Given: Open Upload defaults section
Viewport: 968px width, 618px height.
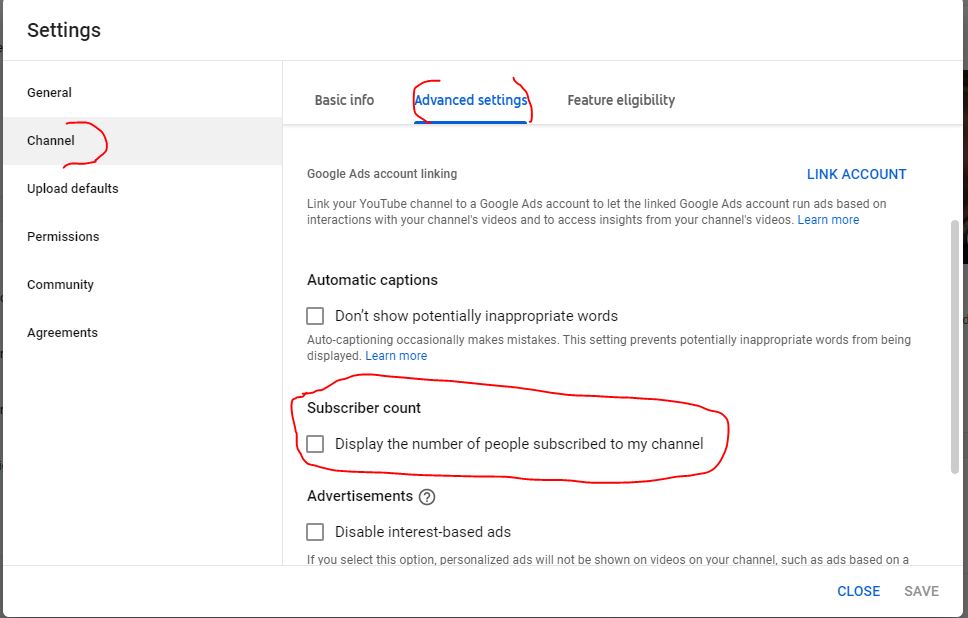Looking at the screenshot, I should (x=73, y=189).
